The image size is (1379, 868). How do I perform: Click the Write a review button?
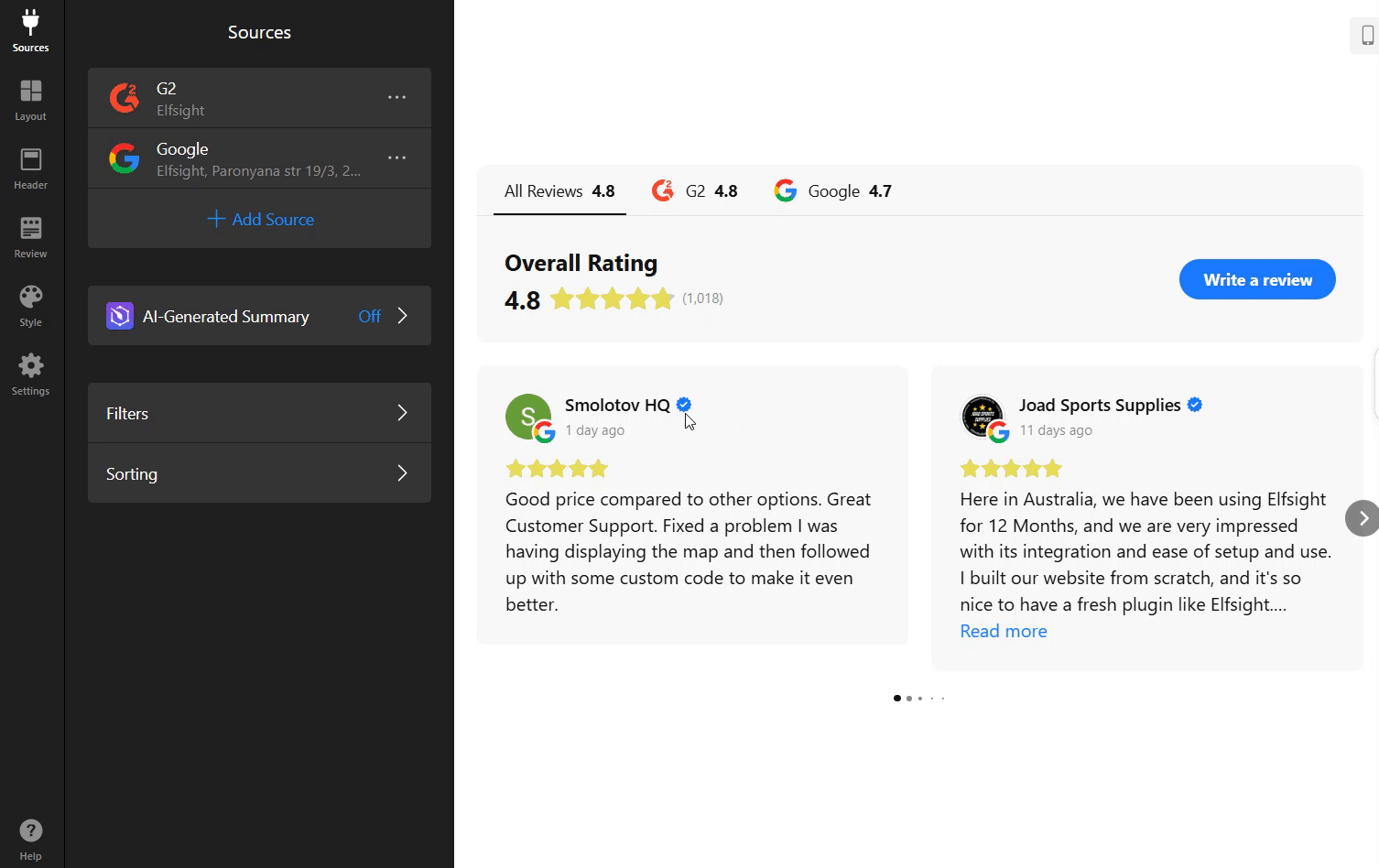point(1256,280)
